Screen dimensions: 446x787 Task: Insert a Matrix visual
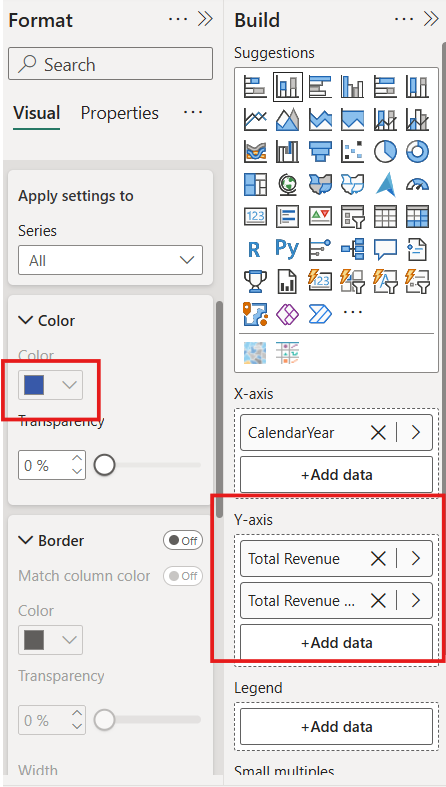pyautogui.click(x=417, y=216)
